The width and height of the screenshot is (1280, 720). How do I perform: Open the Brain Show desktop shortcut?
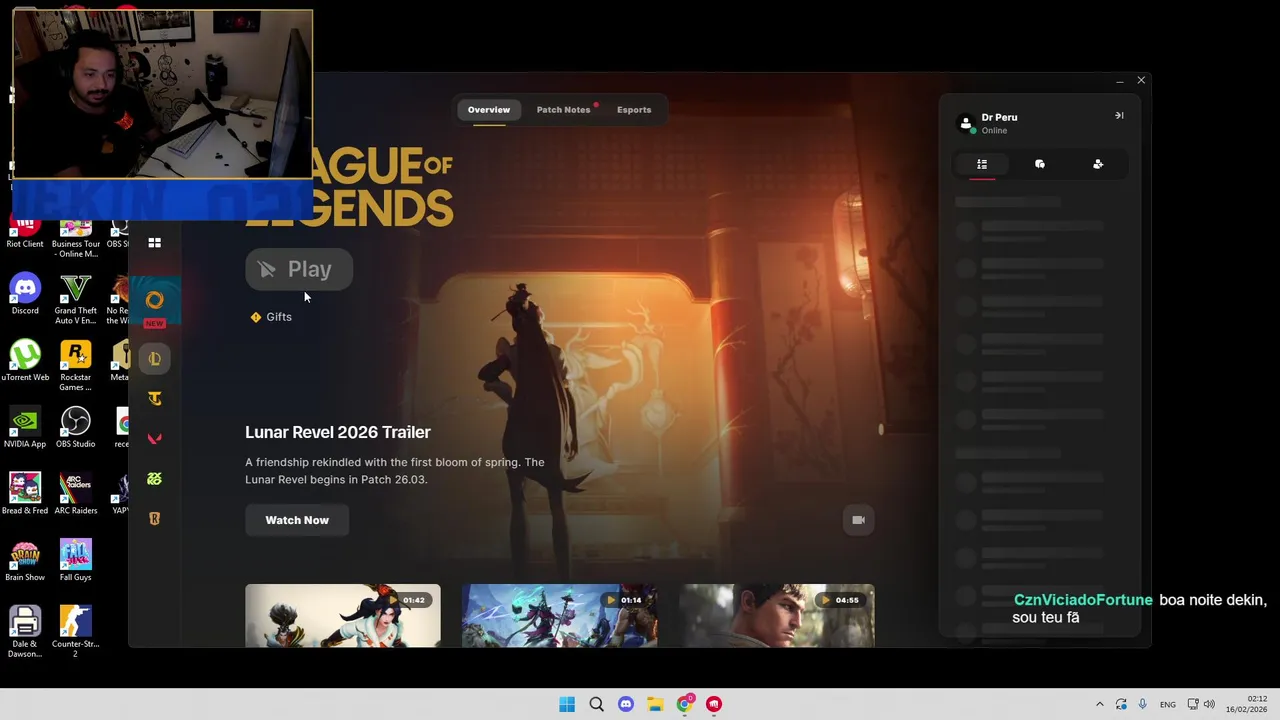(x=25, y=561)
